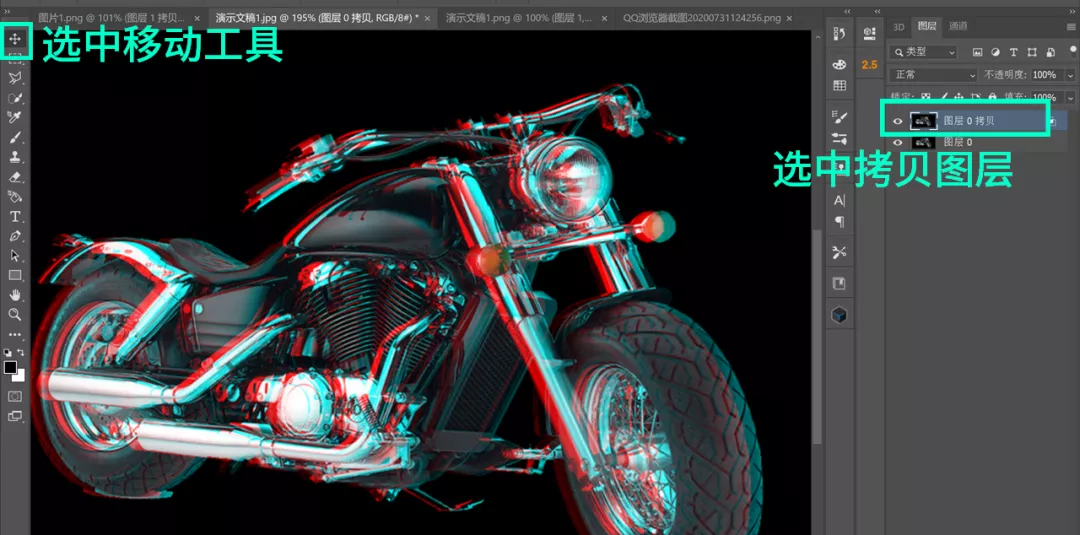Filter layers by smart objects

[x=1050, y=52]
